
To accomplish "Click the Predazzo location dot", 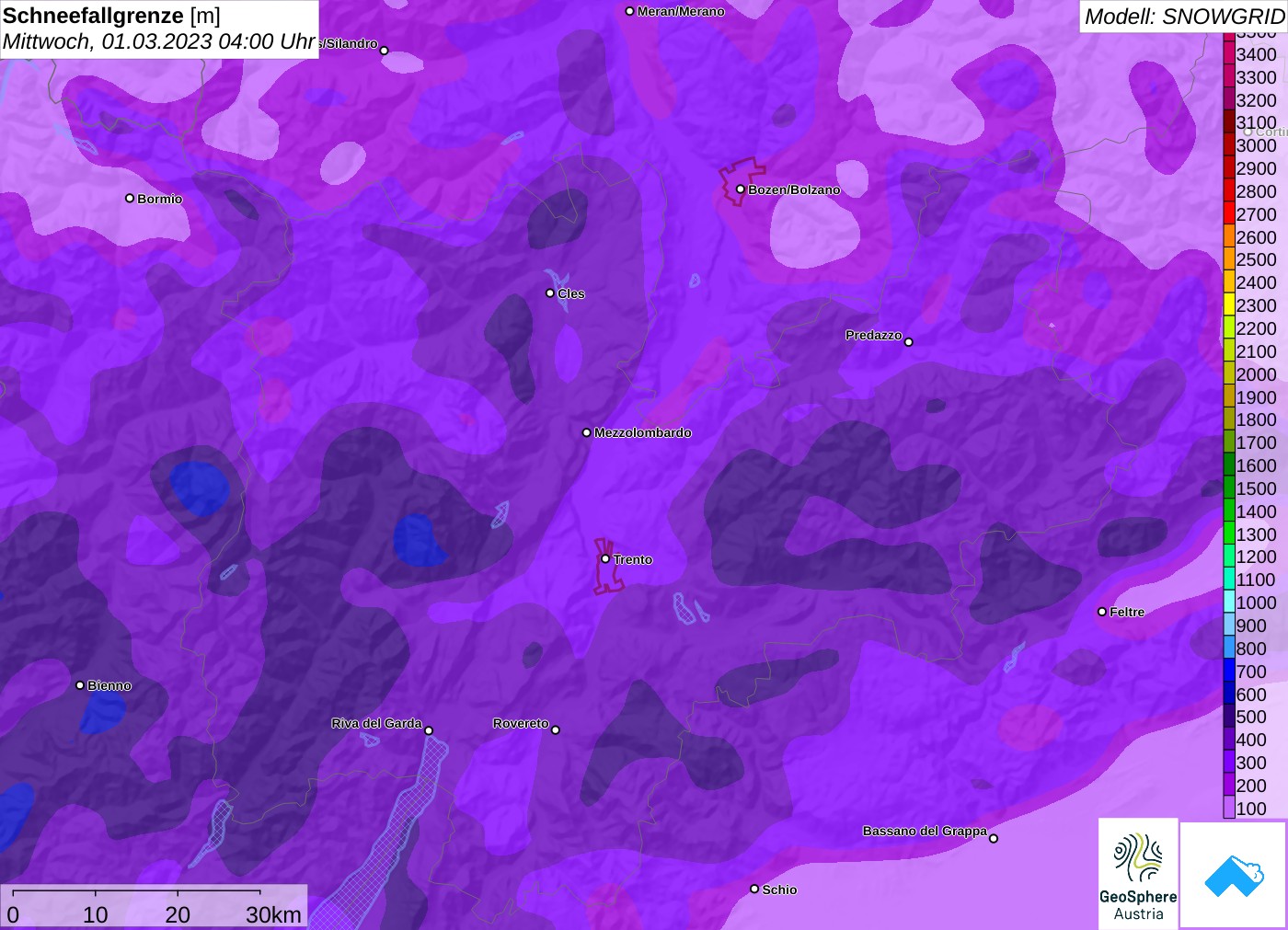I will point(909,342).
